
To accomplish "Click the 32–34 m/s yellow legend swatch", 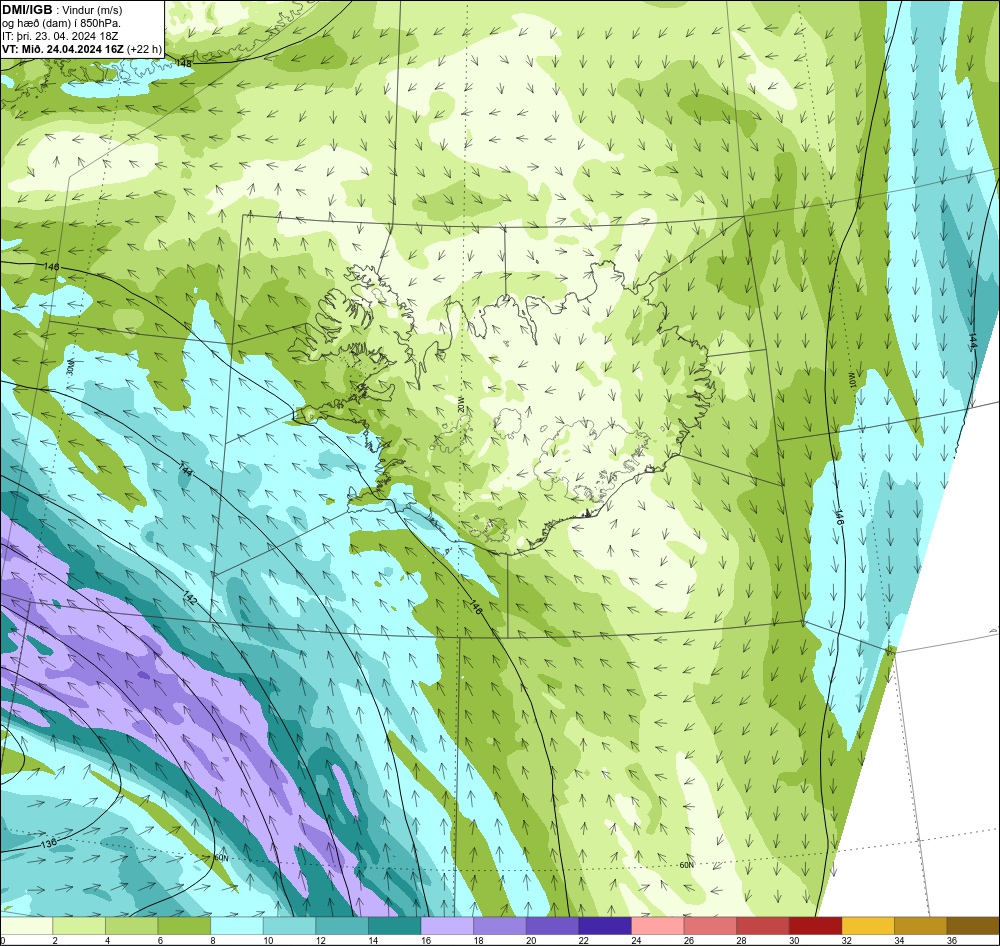I will 868,925.
